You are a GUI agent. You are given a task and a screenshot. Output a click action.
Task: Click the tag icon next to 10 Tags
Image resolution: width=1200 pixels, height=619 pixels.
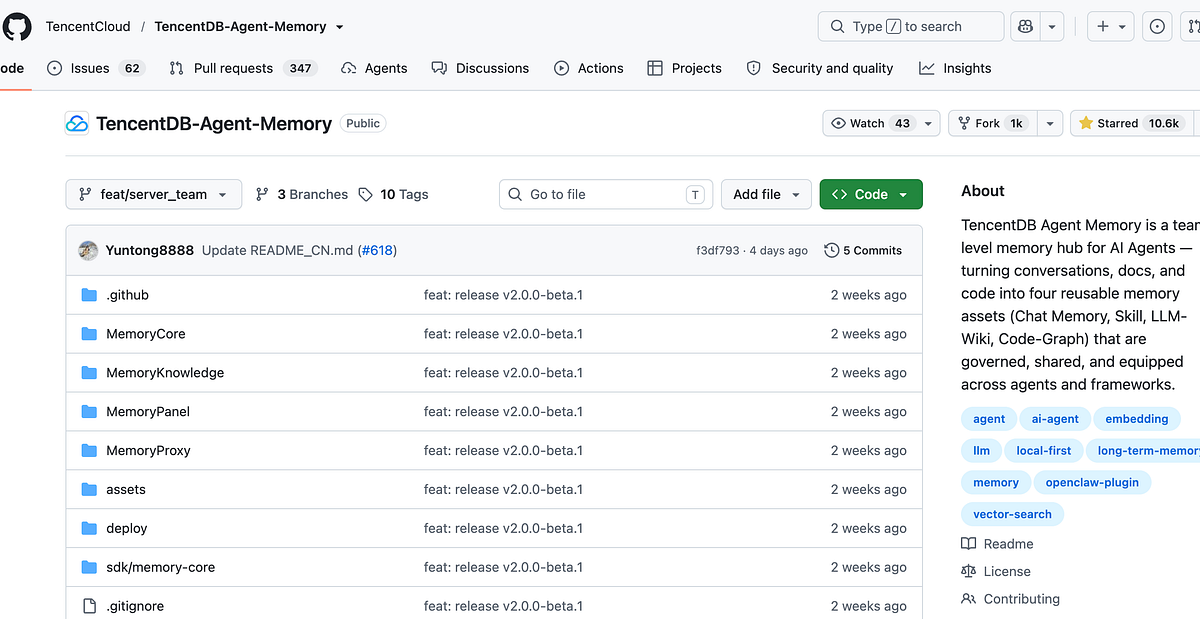click(x=366, y=195)
